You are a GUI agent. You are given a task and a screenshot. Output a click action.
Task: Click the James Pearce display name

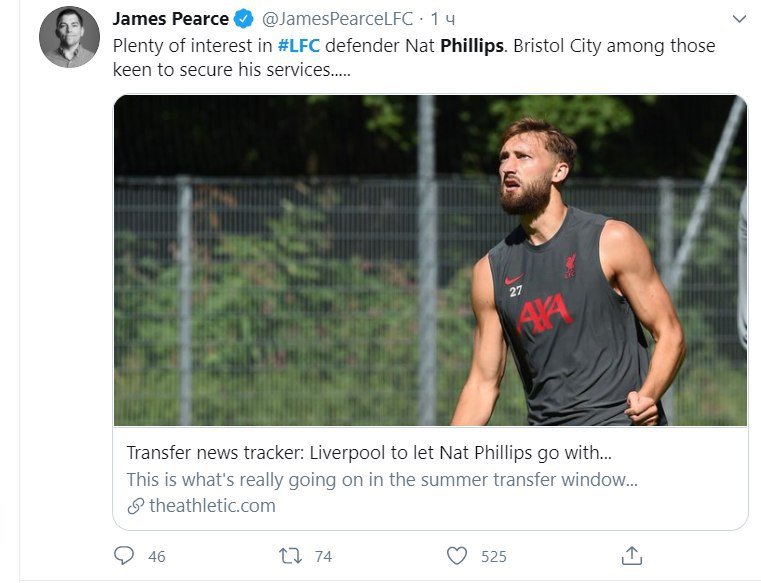[171, 19]
